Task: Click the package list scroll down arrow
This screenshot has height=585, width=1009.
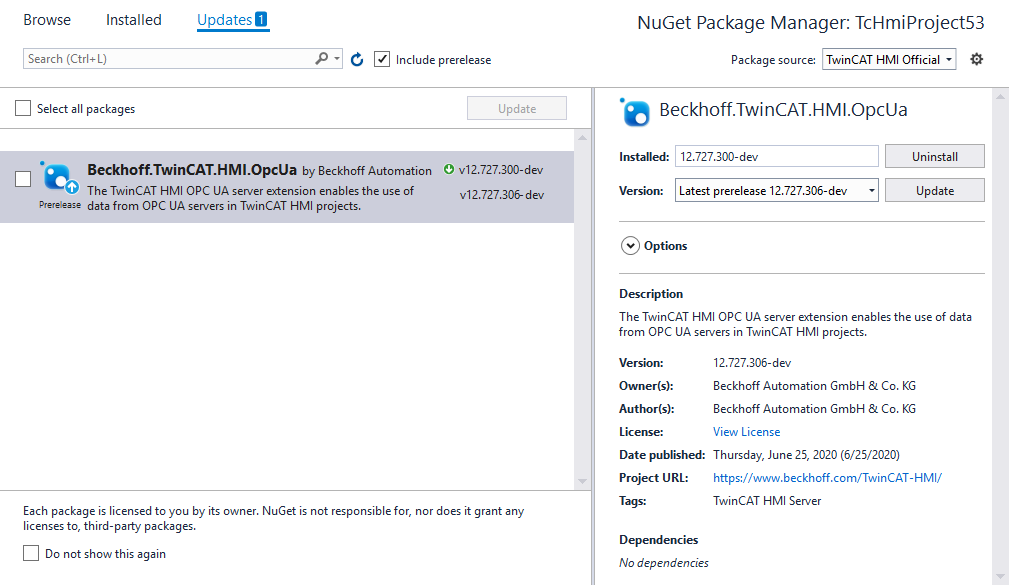Action: click(x=582, y=481)
